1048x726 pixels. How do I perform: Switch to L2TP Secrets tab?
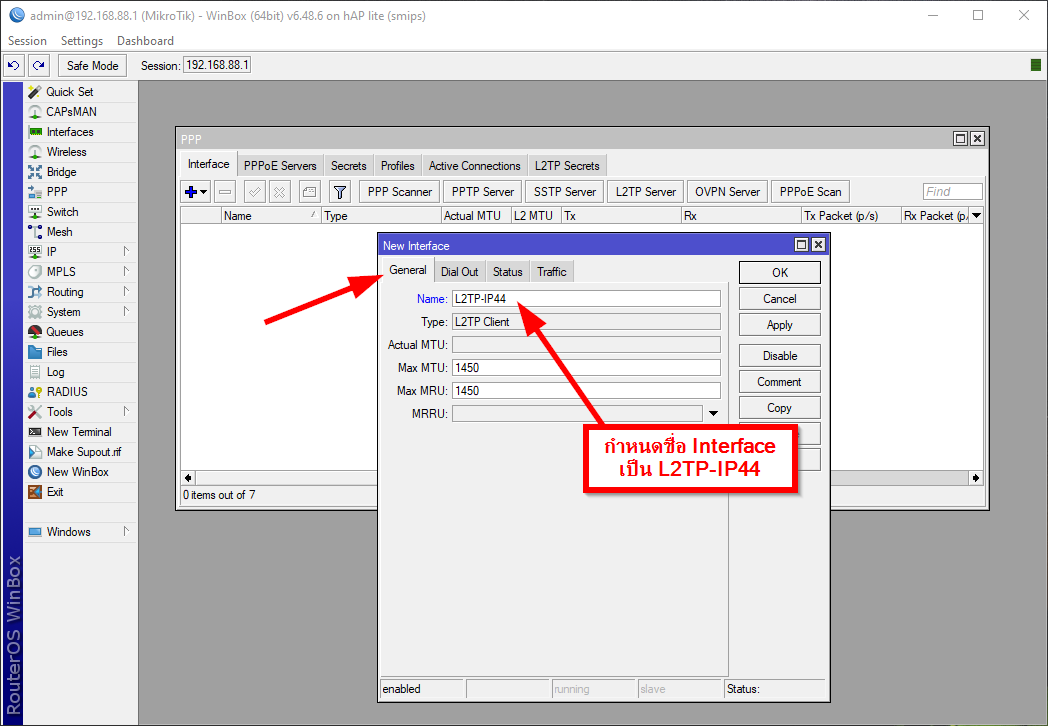(x=567, y=166)
